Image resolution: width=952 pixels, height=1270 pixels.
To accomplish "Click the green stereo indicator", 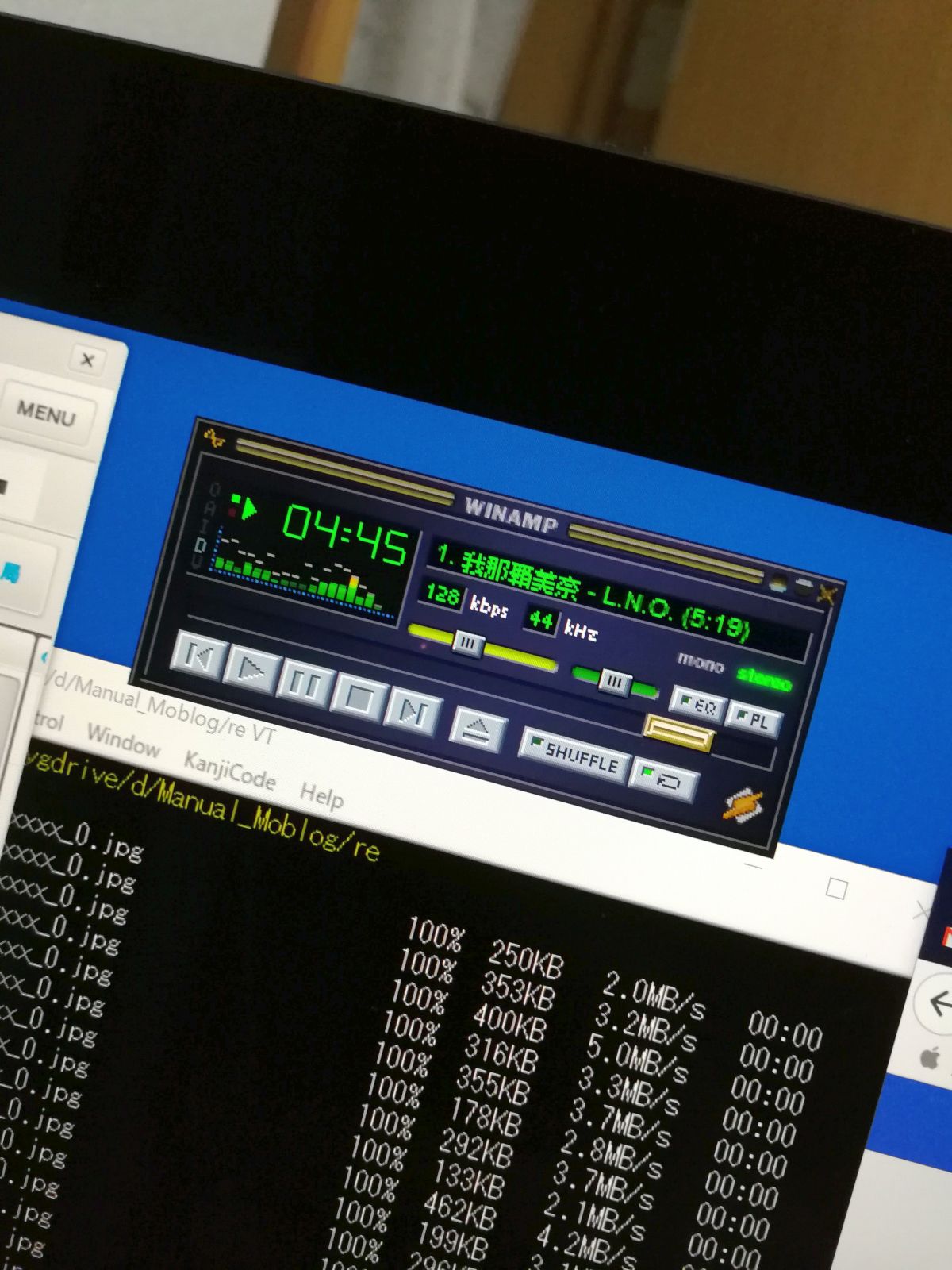I will [763, 680].
